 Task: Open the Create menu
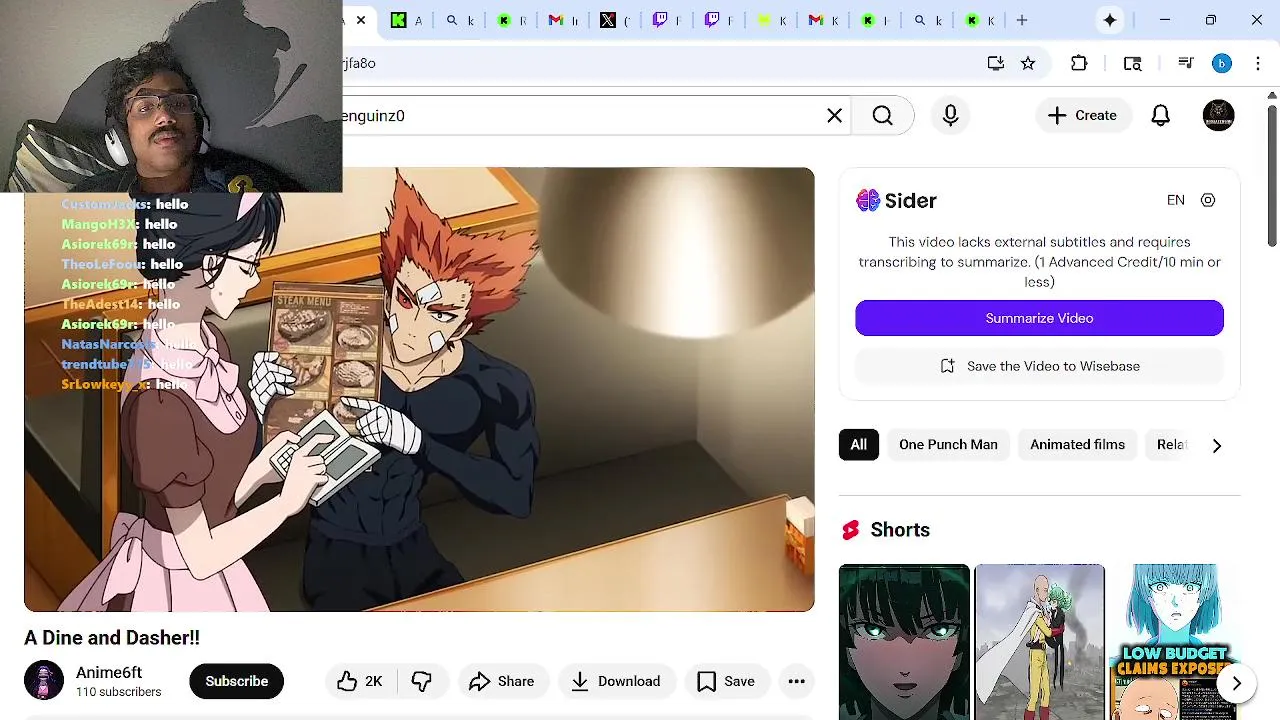[x=1082, y=115]
